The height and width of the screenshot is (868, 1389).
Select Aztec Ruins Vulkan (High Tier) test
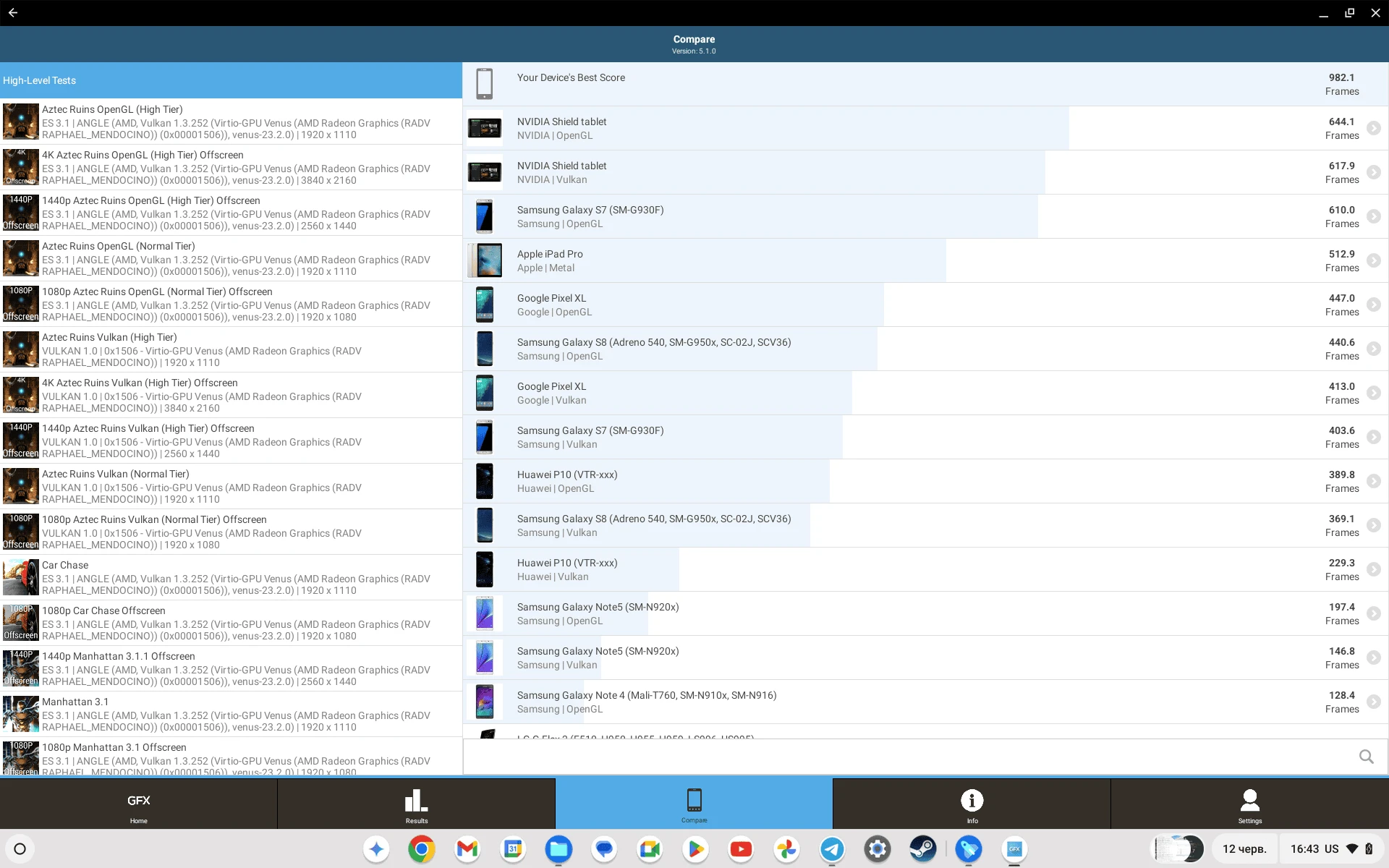(231, 349)
